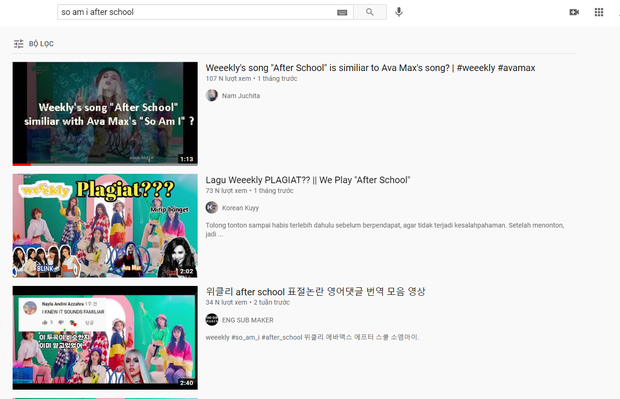Open the Korean title '위클리 after school 표절논란' video
The height and width of the screenshot is (399, 620).
[315, 292]
